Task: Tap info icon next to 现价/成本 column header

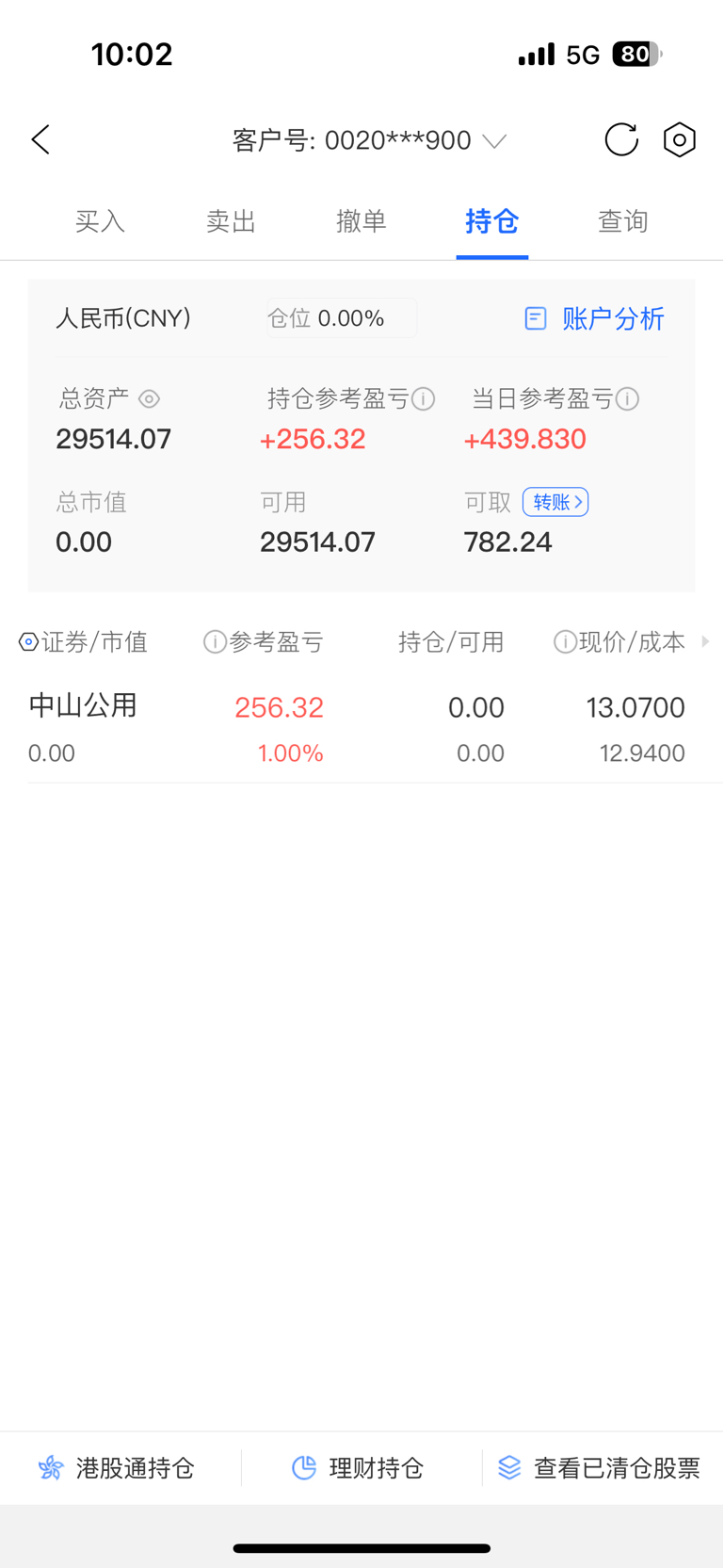Action: [x=565, y=642]
